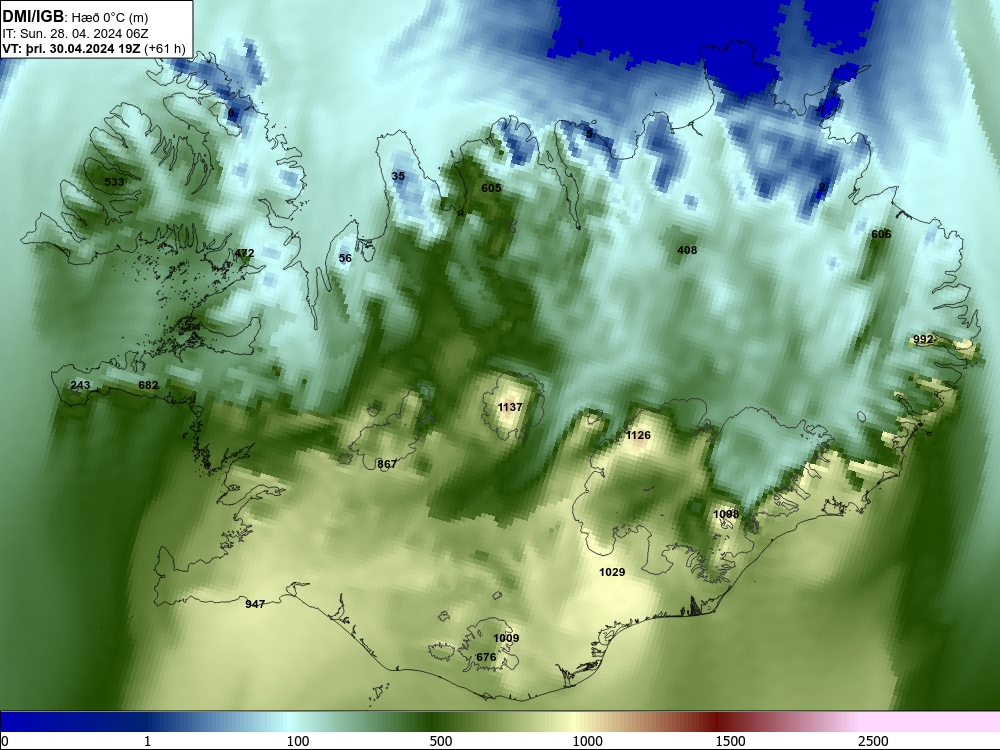1000x750 pixels.
Task: Click the 1029 height label
Action: coord(612,573)
